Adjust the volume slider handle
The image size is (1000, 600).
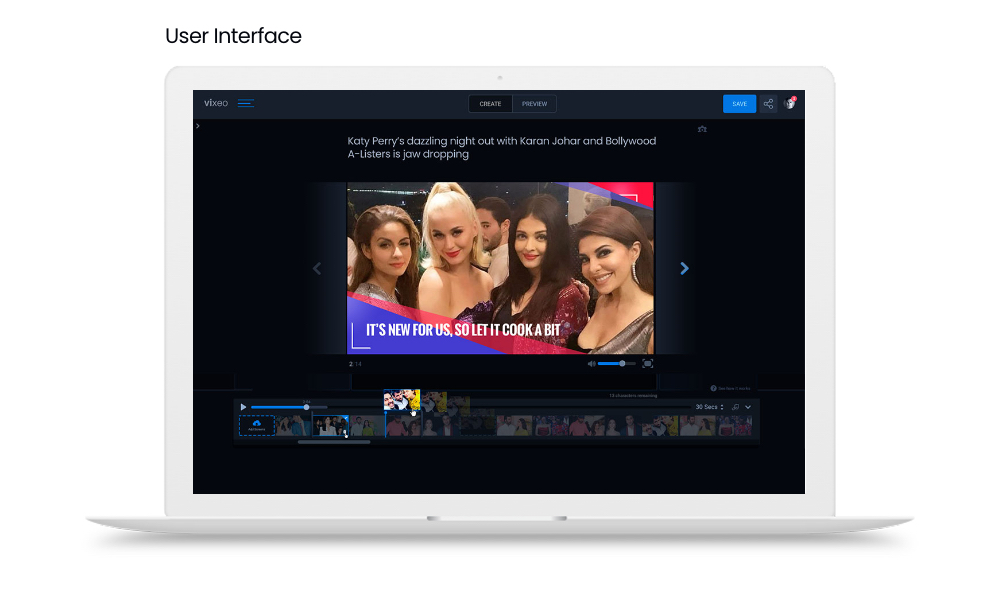click(x=622, y=363)
